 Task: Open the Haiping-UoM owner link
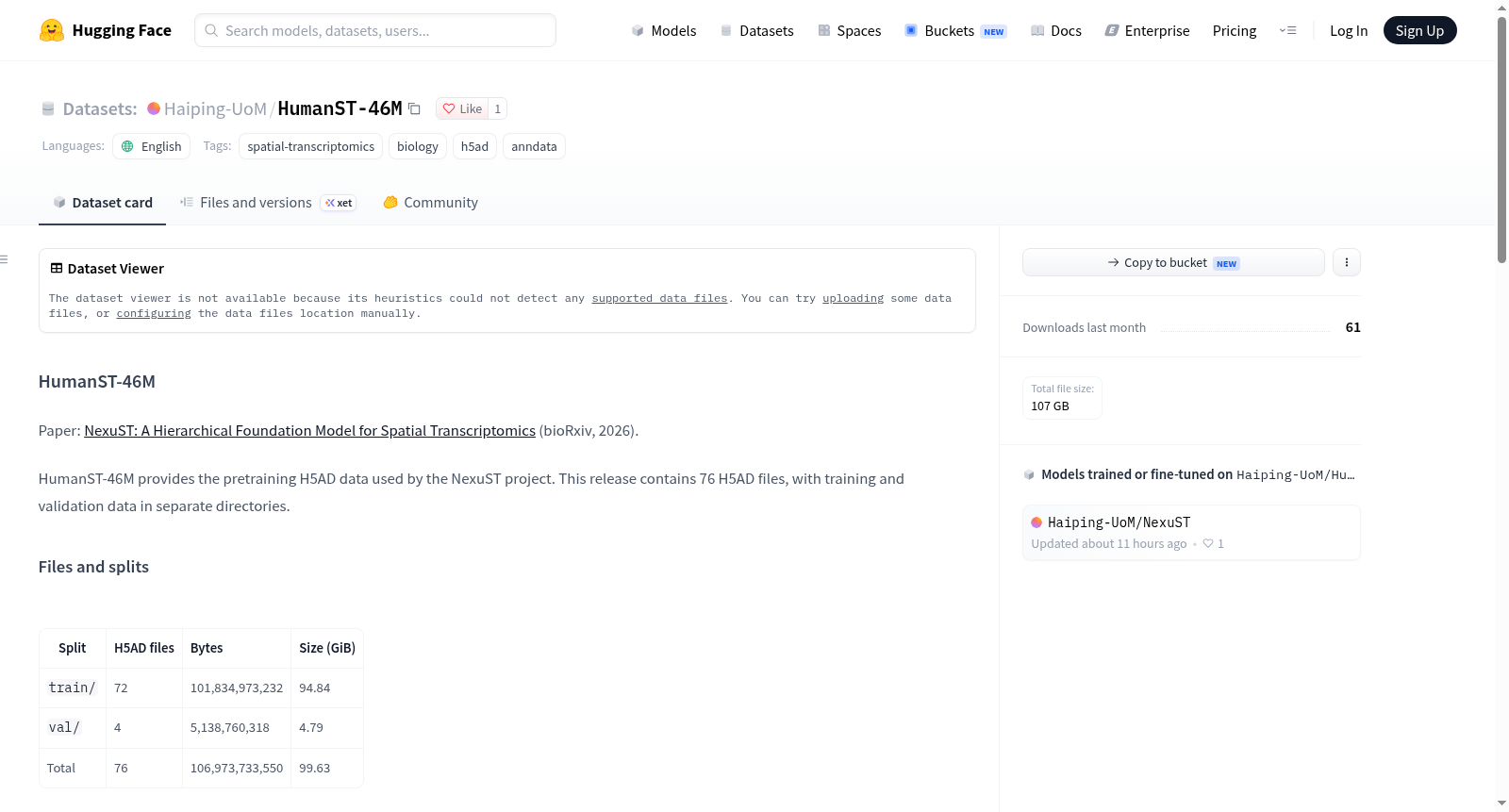[x=215, y=108]
